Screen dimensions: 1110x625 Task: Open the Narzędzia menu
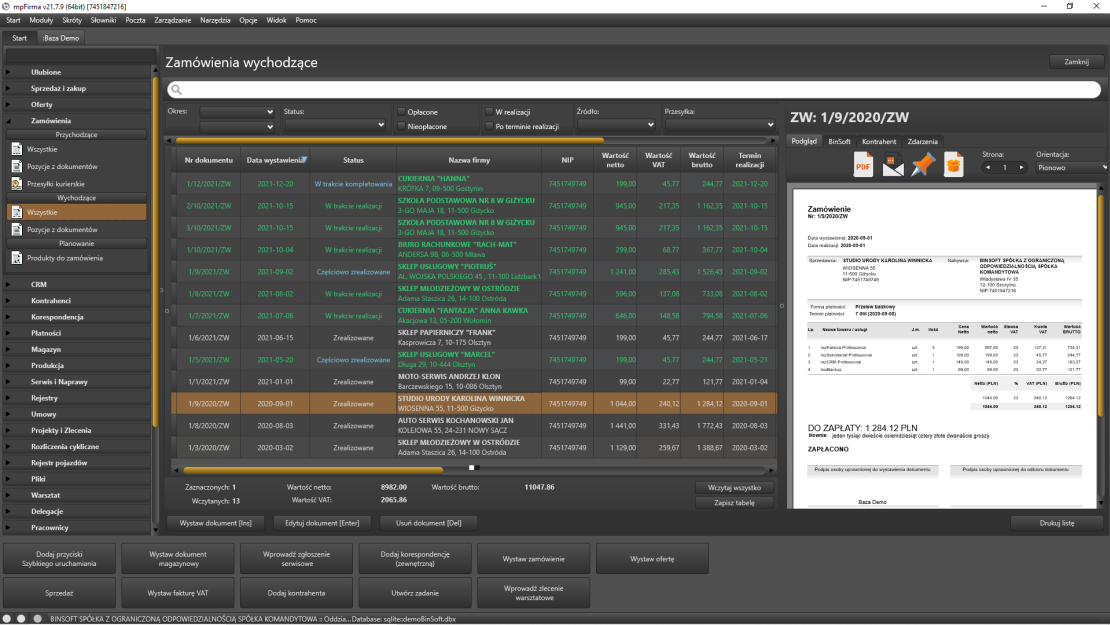215,21
